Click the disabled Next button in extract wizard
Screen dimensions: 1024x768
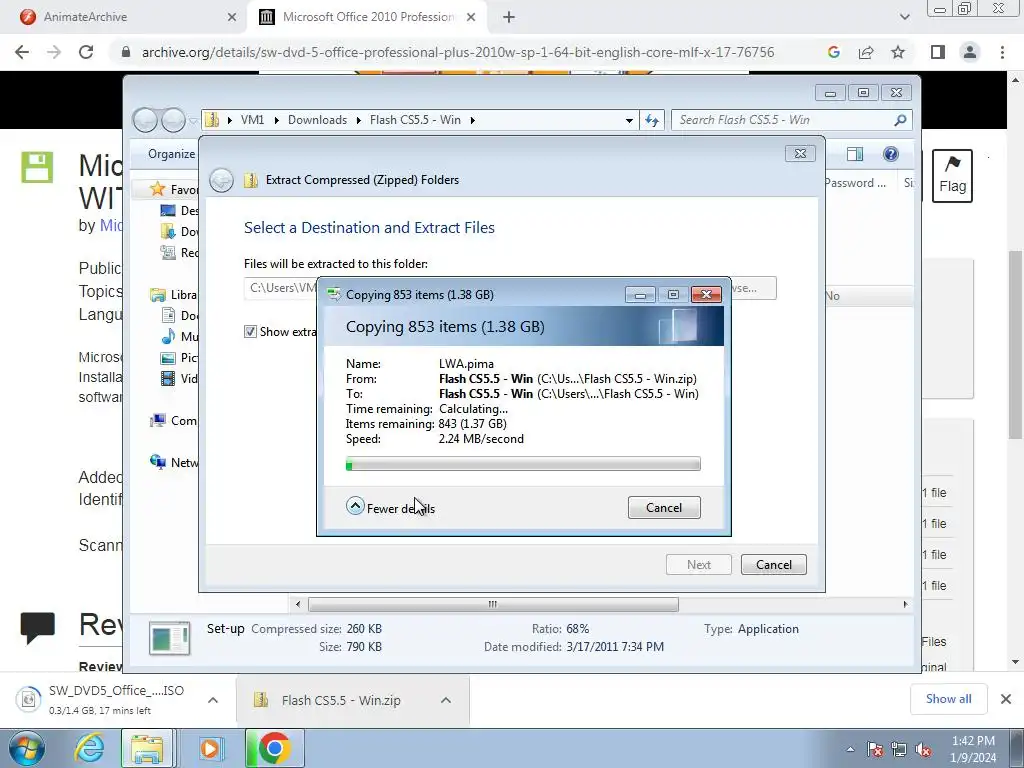[699, 565]
